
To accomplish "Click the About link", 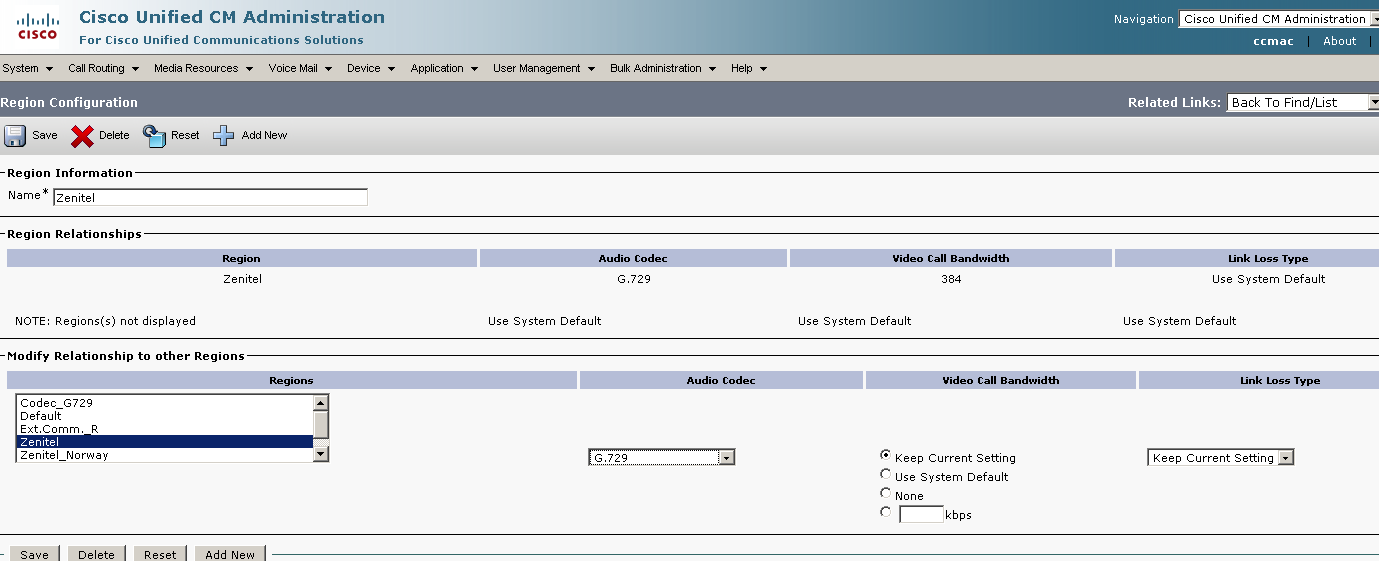I will [1339, 41].
